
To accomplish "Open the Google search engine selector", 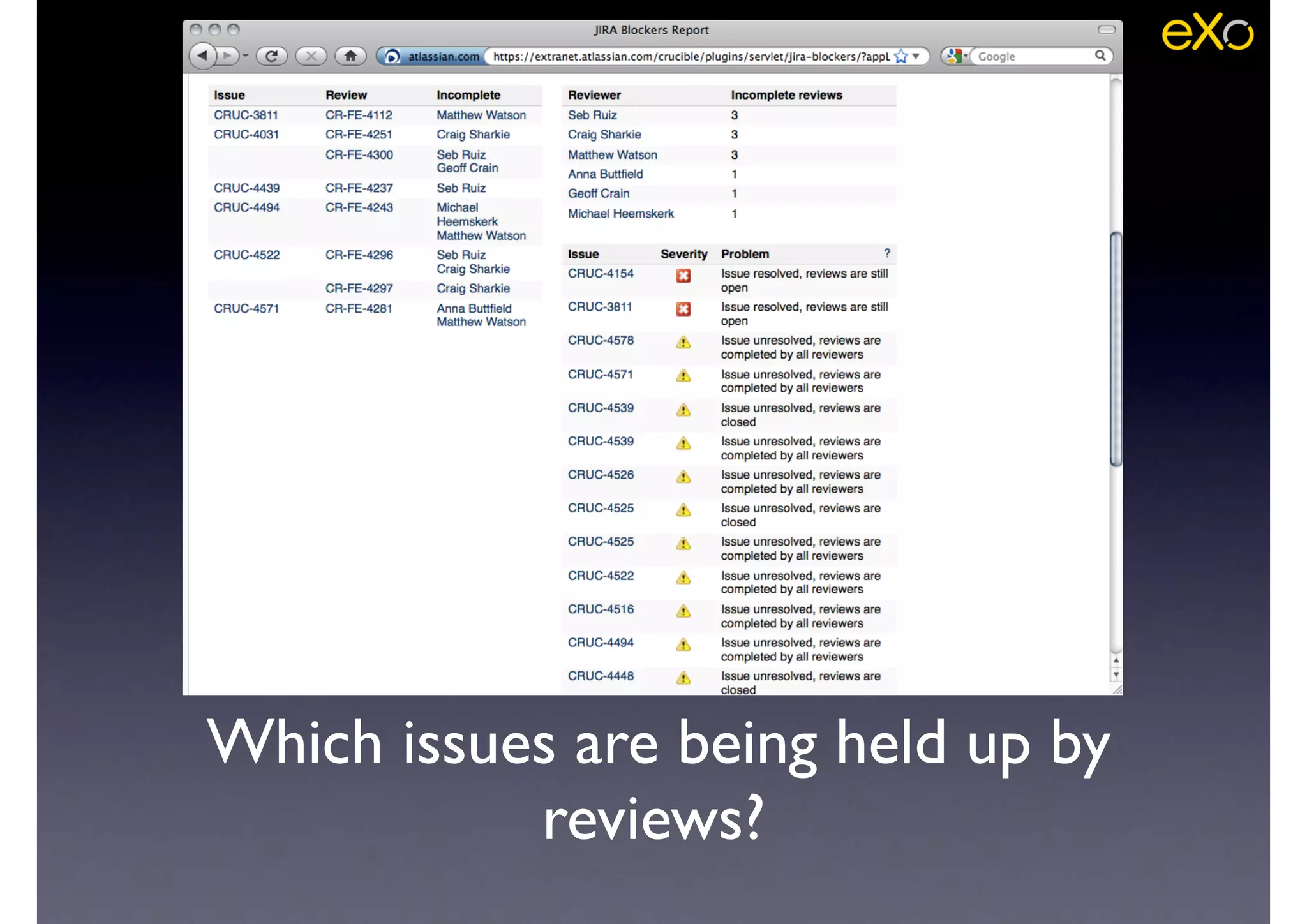I will 957,56.
